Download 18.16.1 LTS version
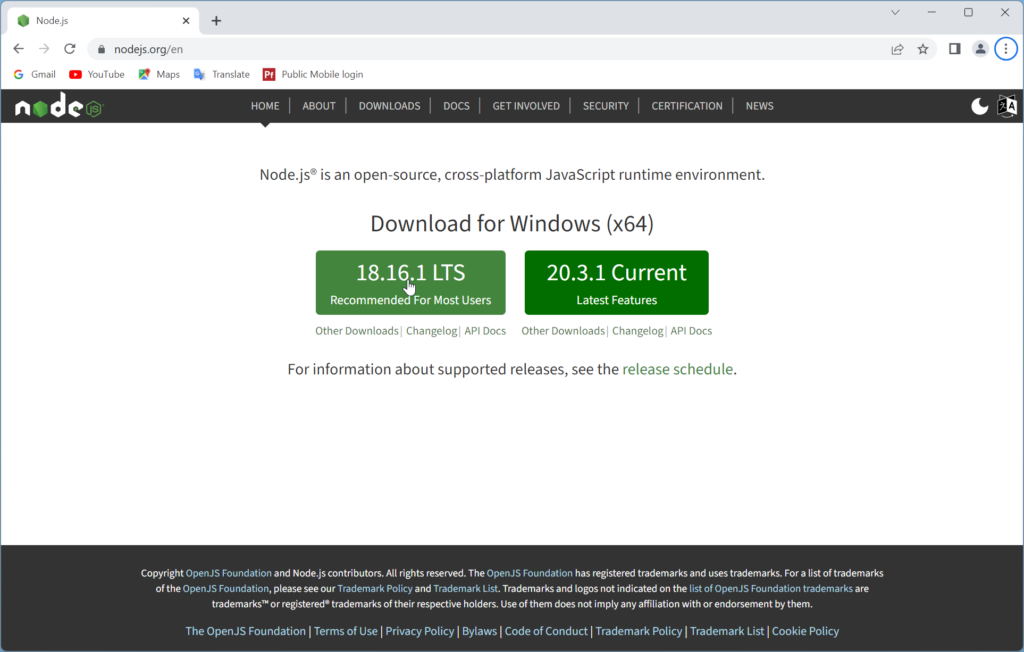Screen dimensions: 1024x652 [411, 283]
